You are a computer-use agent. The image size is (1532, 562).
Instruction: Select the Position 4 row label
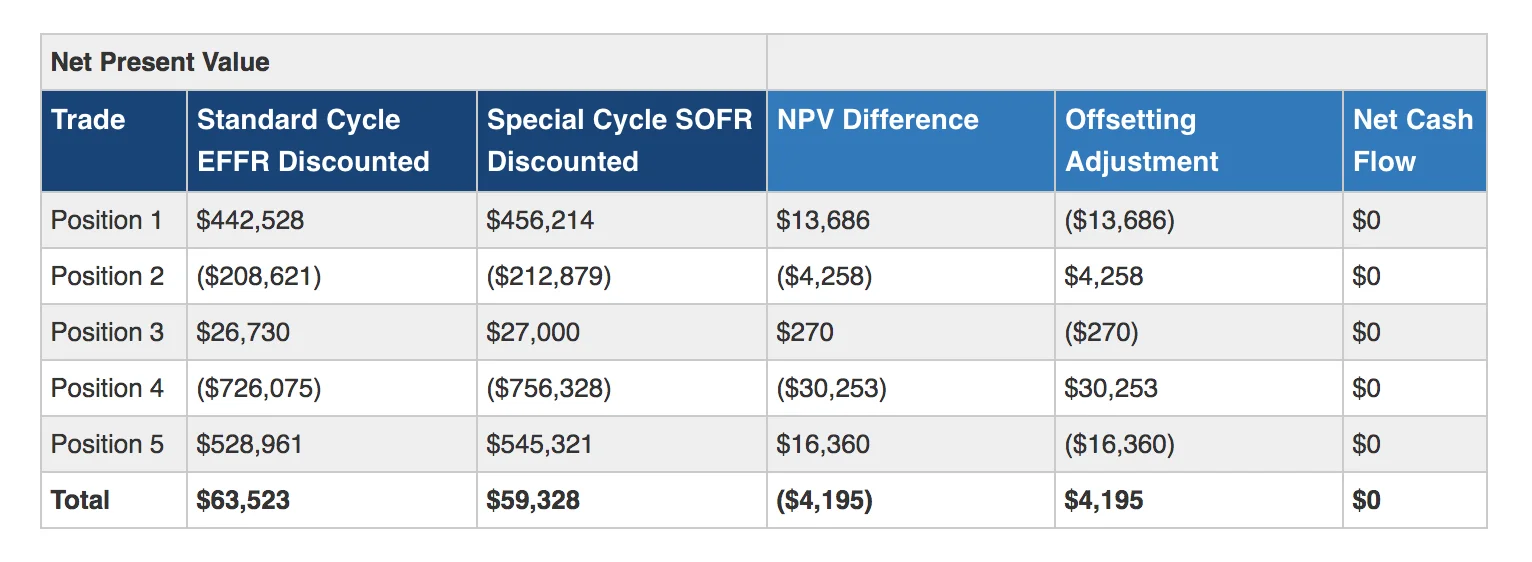coord(107,388)
